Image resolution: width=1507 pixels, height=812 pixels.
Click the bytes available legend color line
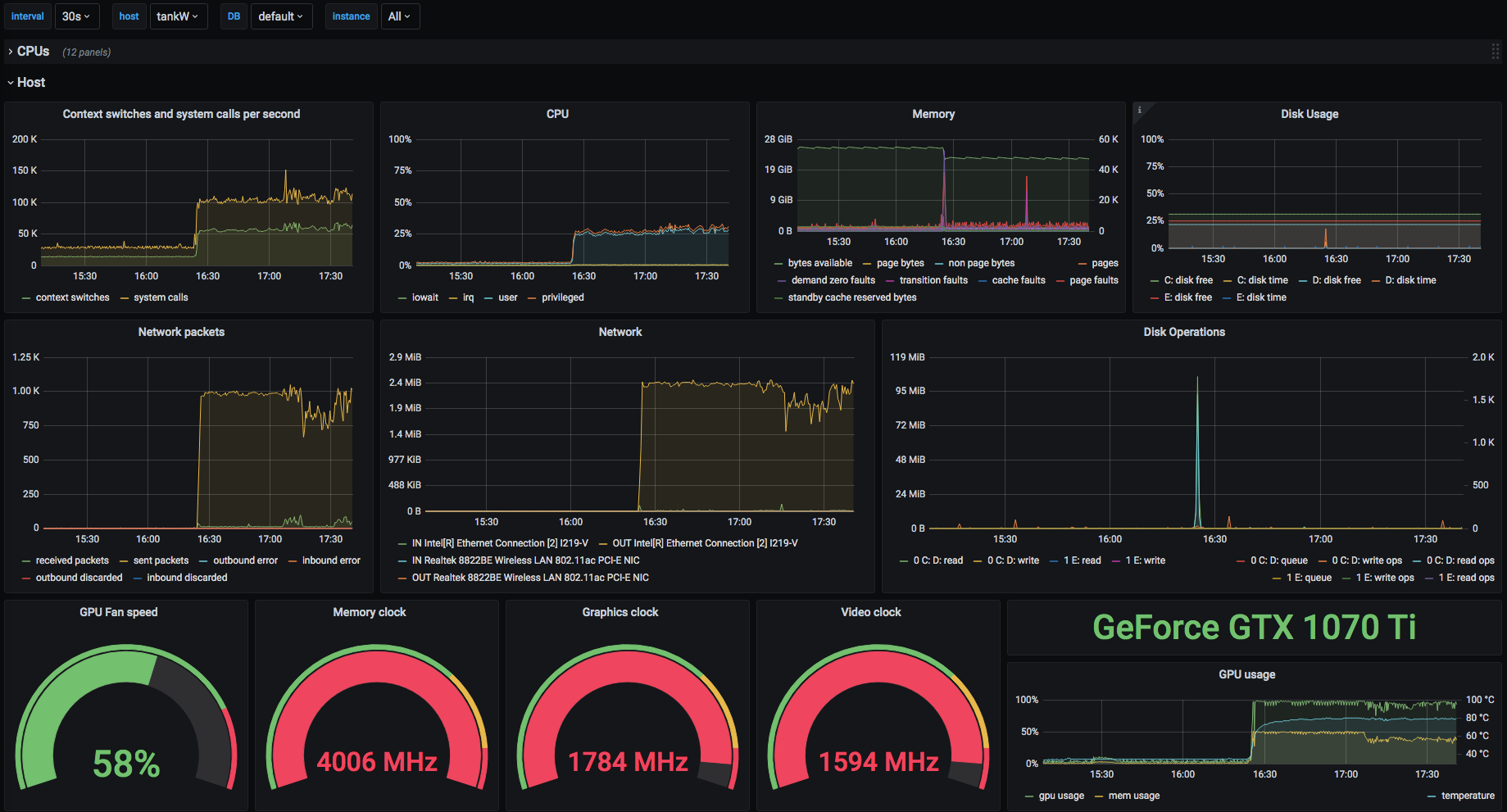pyautogui.click(x=778, y=264)
